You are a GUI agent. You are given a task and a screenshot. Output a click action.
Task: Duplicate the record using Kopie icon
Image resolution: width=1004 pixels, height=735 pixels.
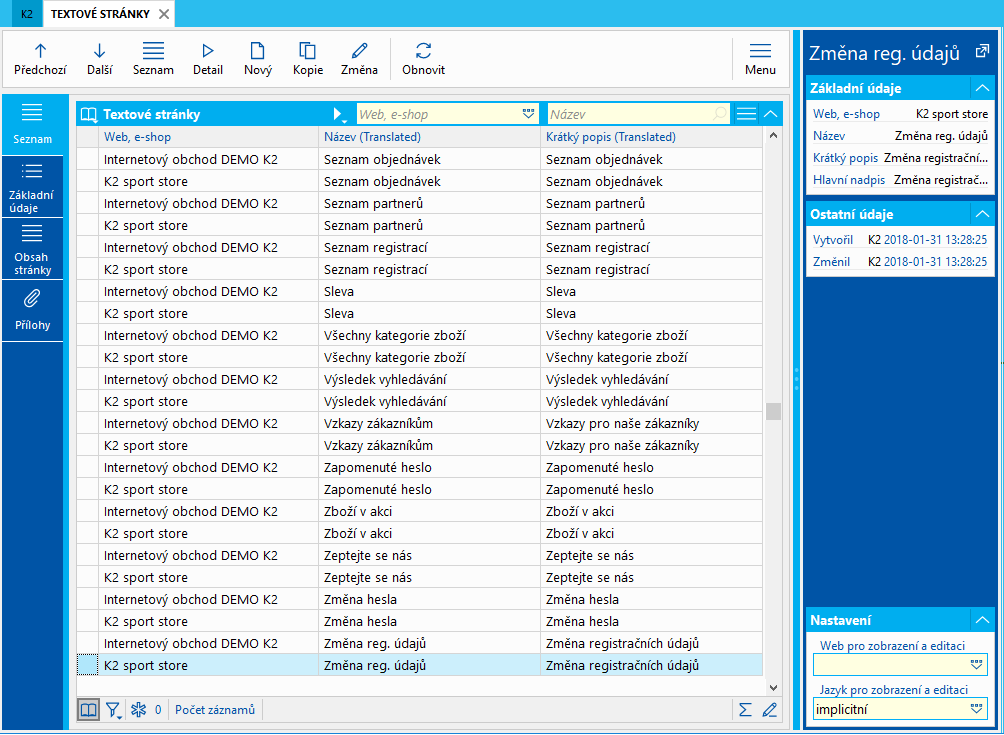click(307, 58)
